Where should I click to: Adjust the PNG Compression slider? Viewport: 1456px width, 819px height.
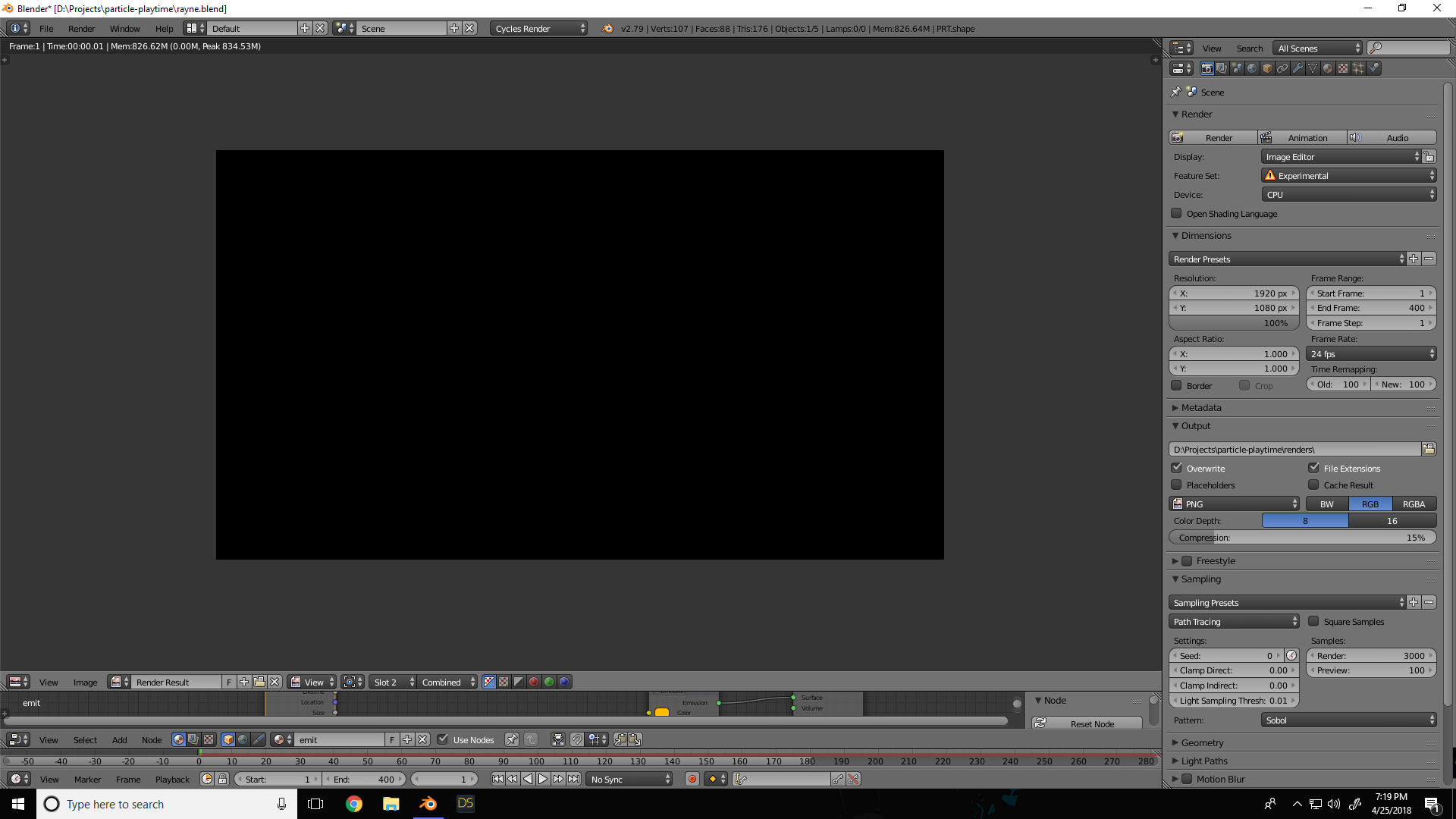1302,538
